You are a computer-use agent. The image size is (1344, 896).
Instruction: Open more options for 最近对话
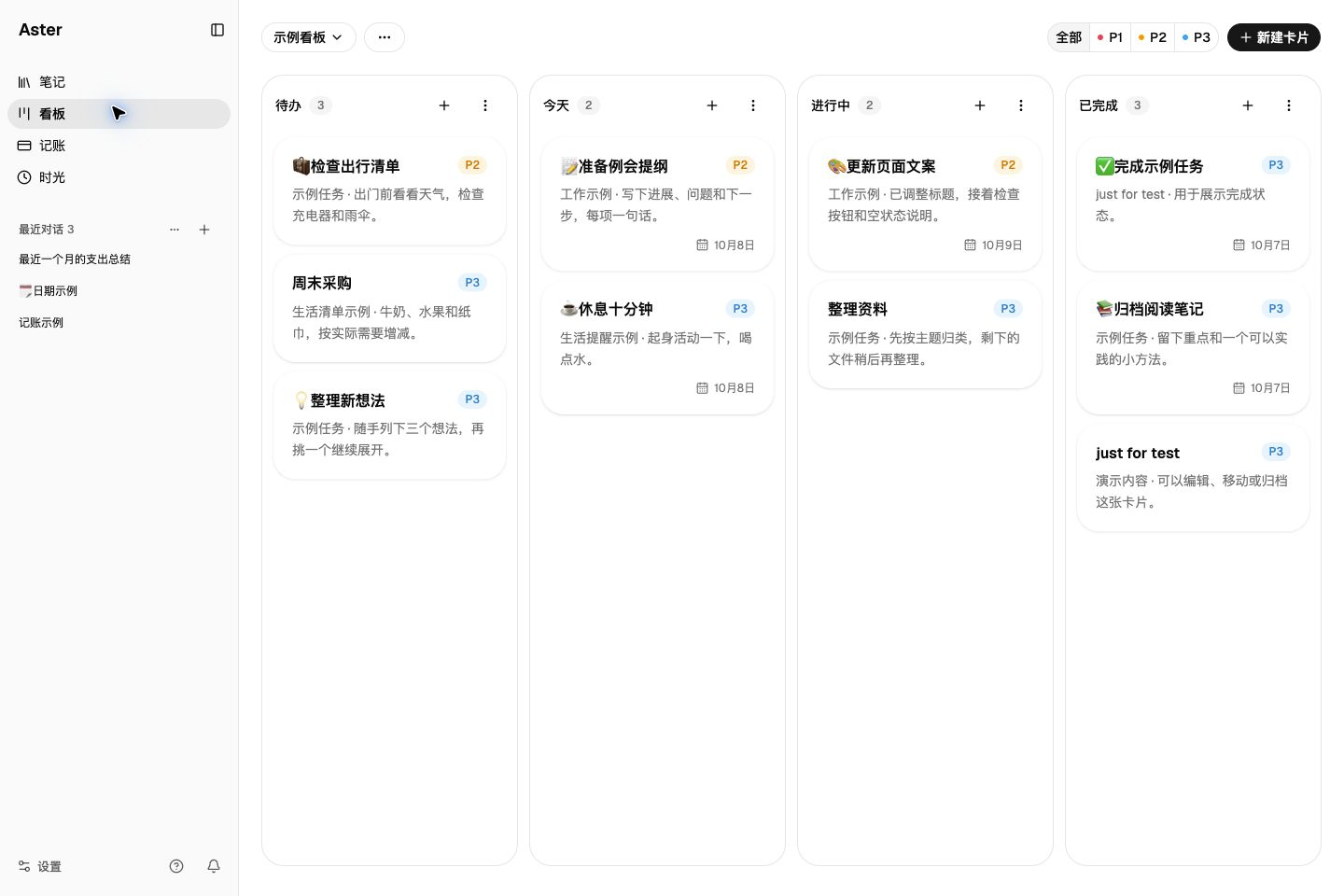pyautogui.click(x=175, y=230)
